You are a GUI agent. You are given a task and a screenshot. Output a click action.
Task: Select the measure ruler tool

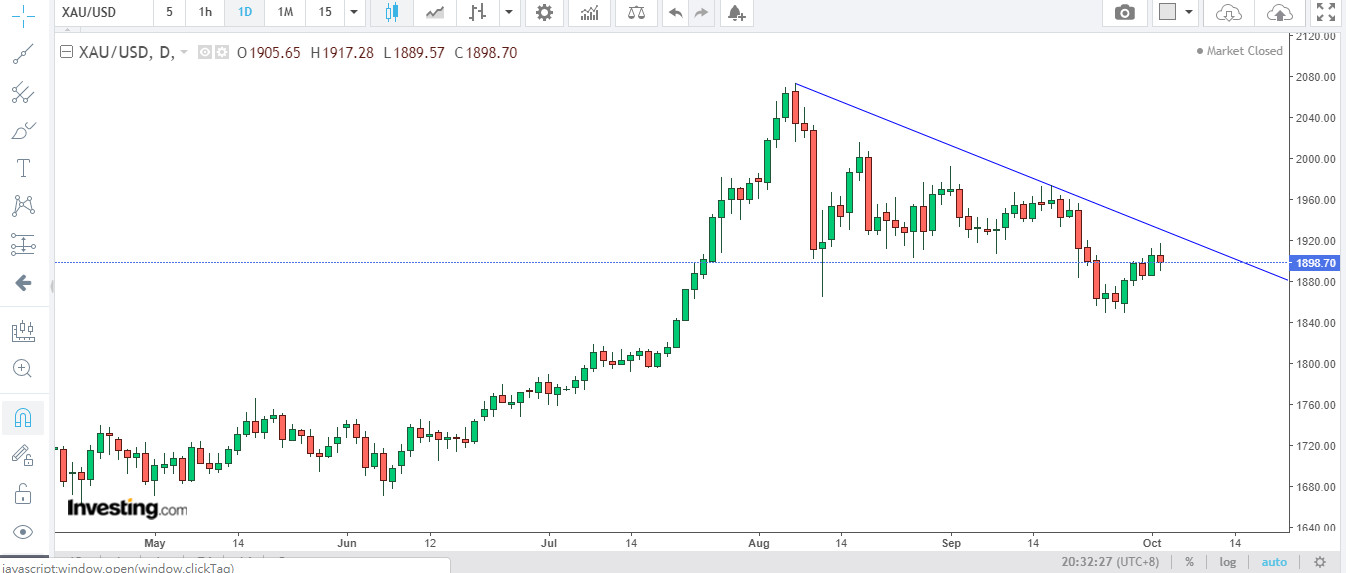22,331
